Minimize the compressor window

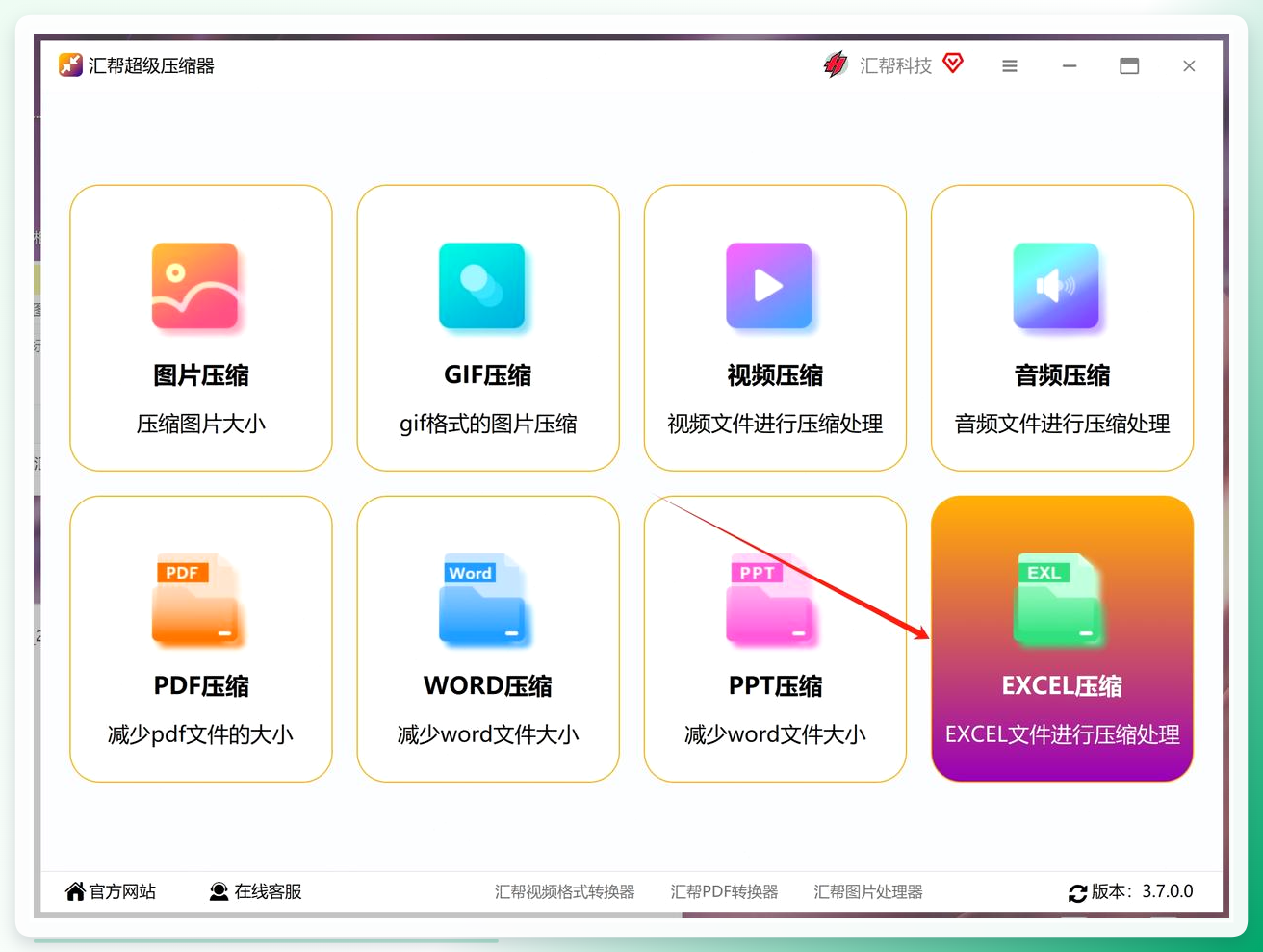pyautogui.click(x=1070, y=66)
